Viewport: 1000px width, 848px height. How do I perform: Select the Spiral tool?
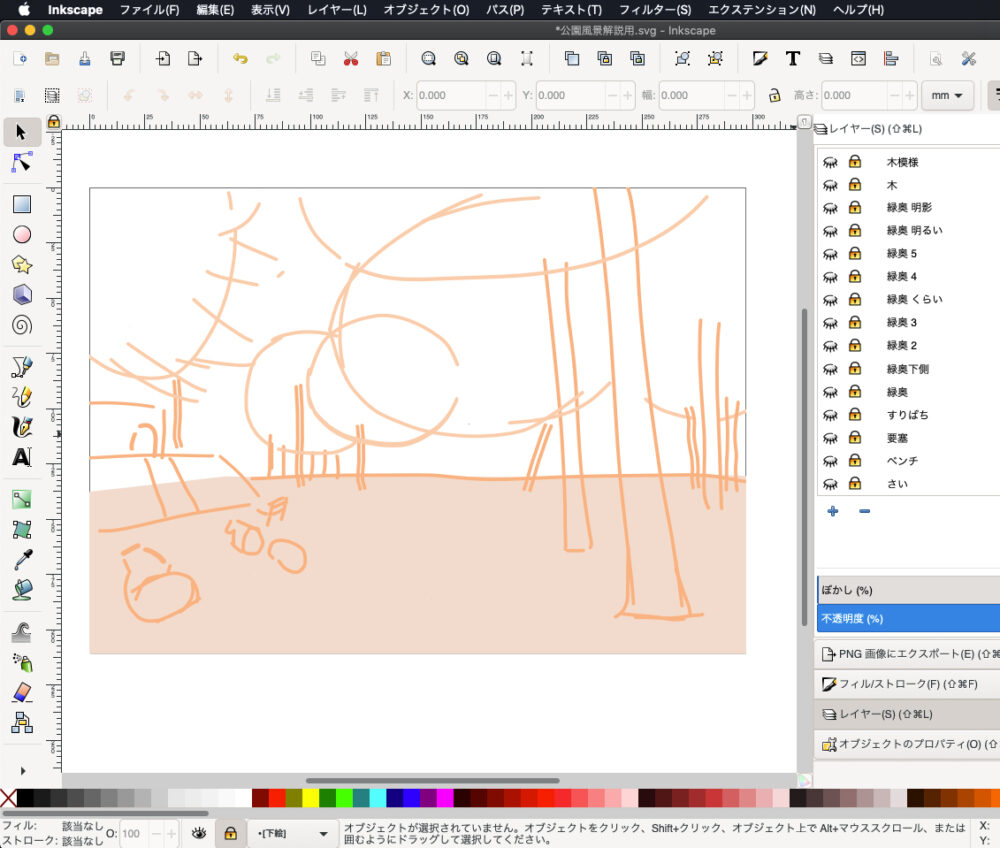pyautogui.click(x=22, y=326)
